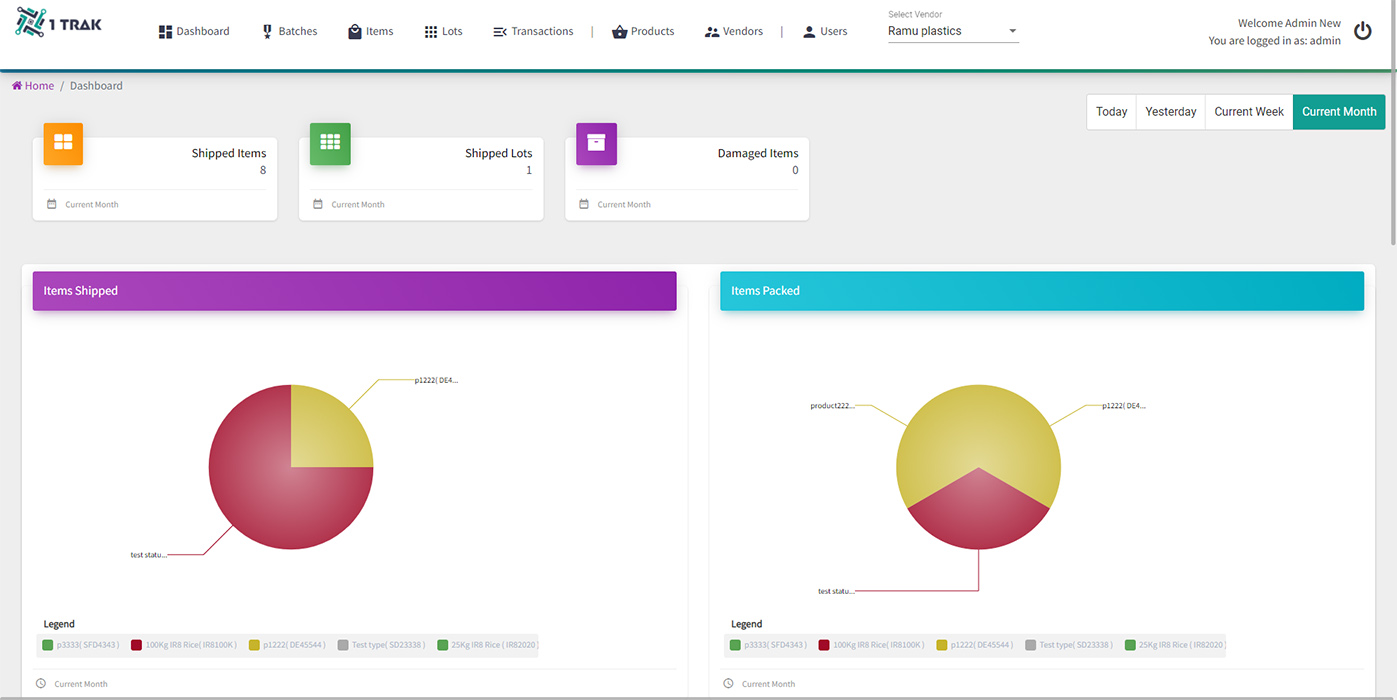1397x700 pixels.
Task: Navigate to Lots
Action: click(x=443, y=32)
